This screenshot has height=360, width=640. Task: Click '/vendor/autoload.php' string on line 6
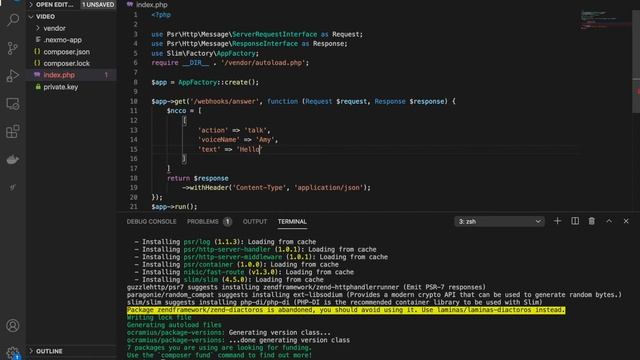(263, 63)
